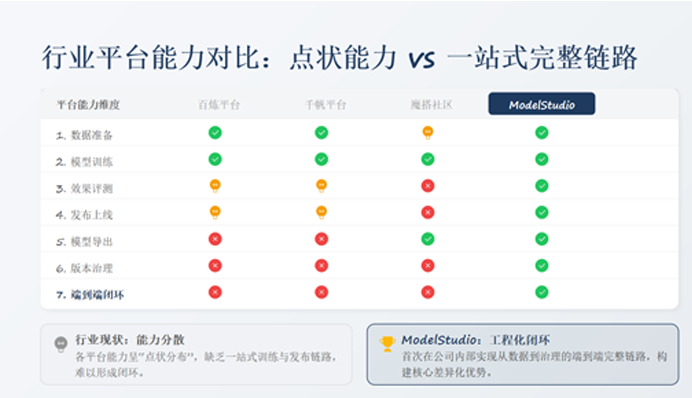Open the 行业现状:能力分散 card
The image size is (692, 398).
[x=196, y=355]
